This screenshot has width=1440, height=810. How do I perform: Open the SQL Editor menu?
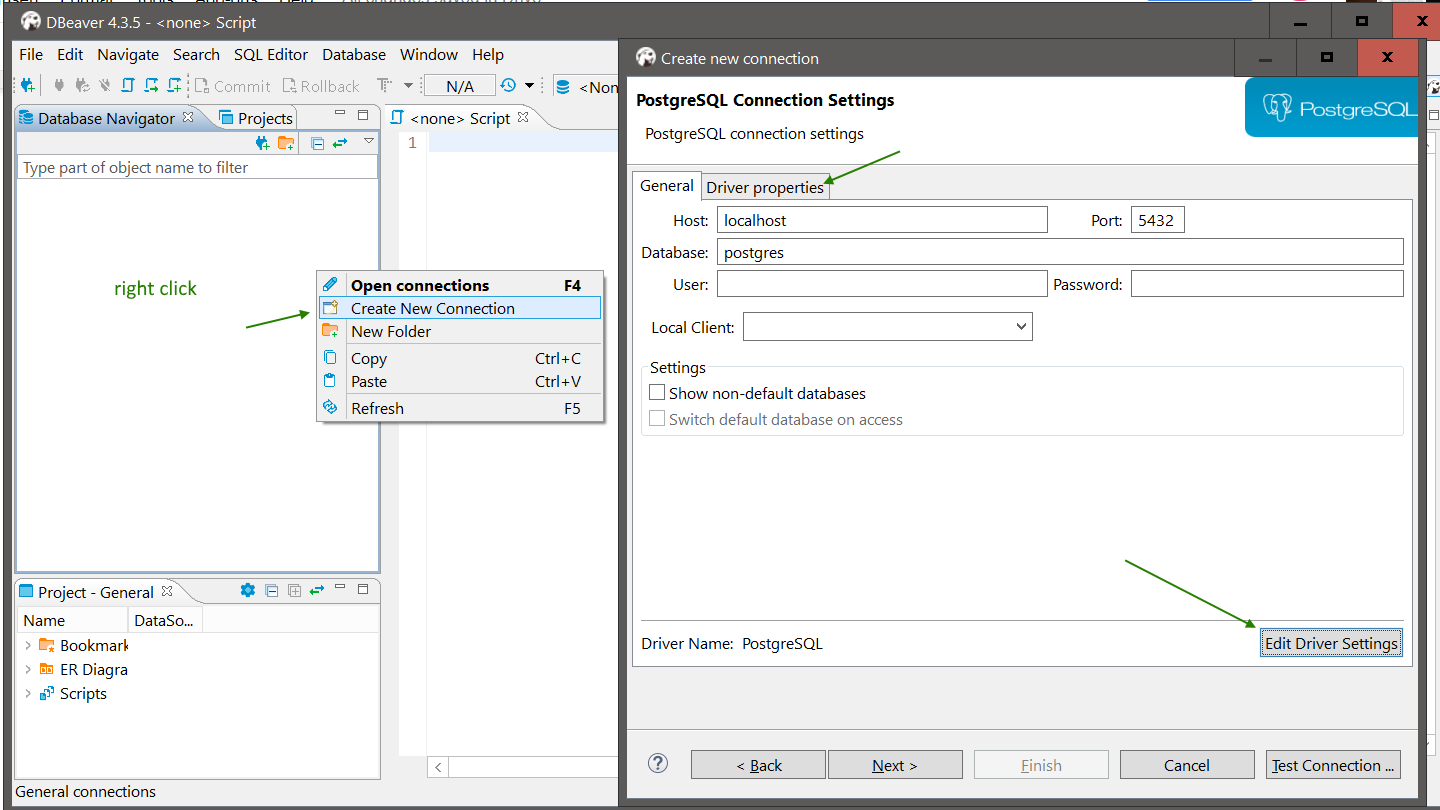click(271, 55)
